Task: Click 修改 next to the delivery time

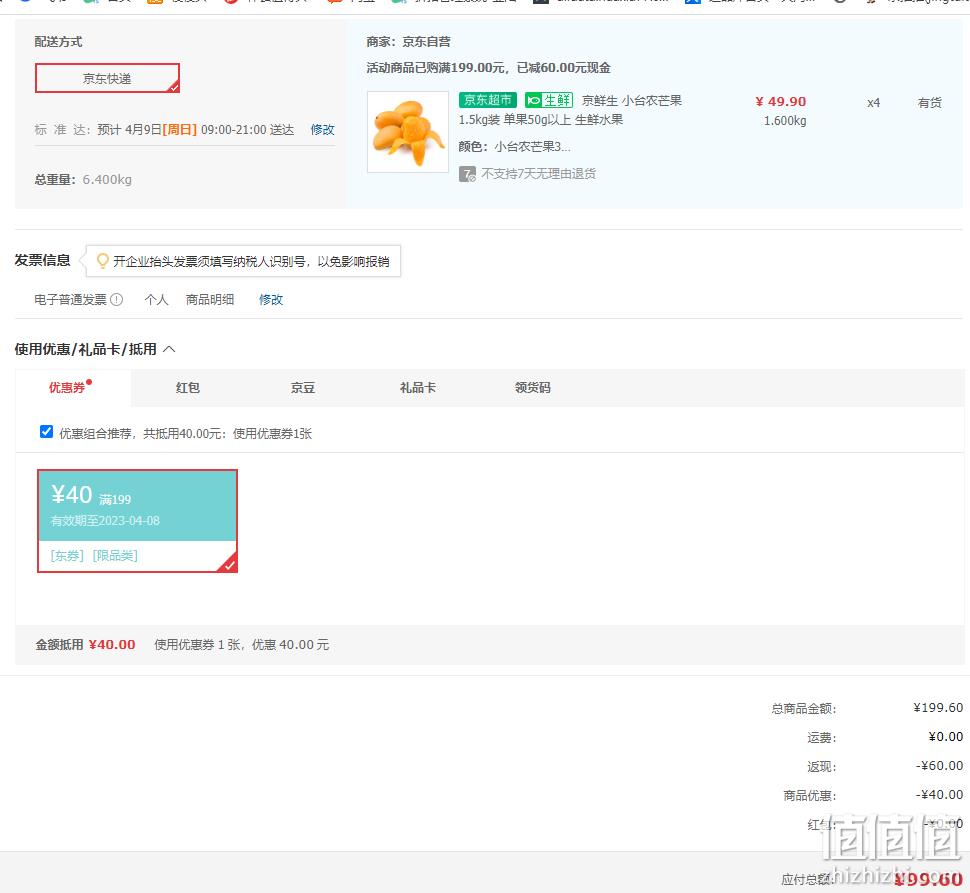Action: 322,130
